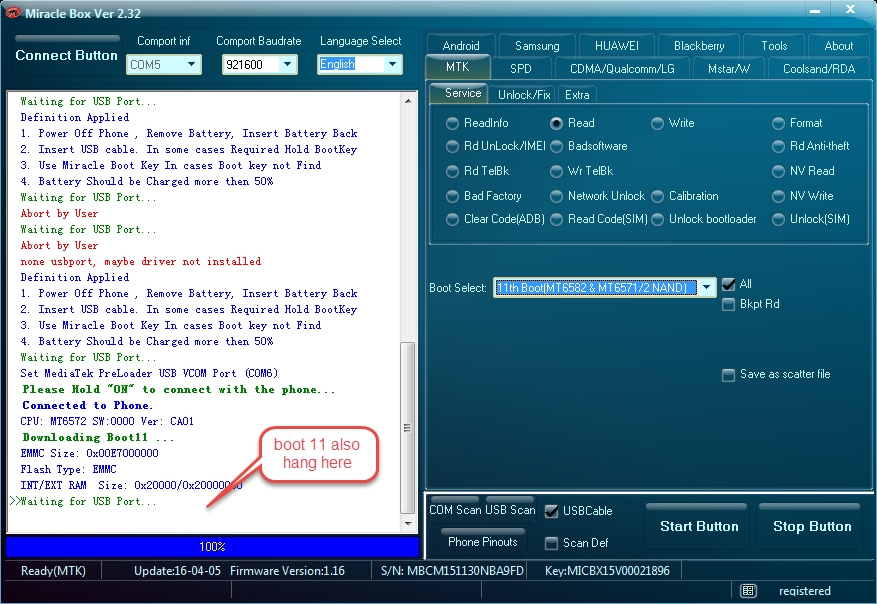Open the Blackberry tab

[699, 46]
